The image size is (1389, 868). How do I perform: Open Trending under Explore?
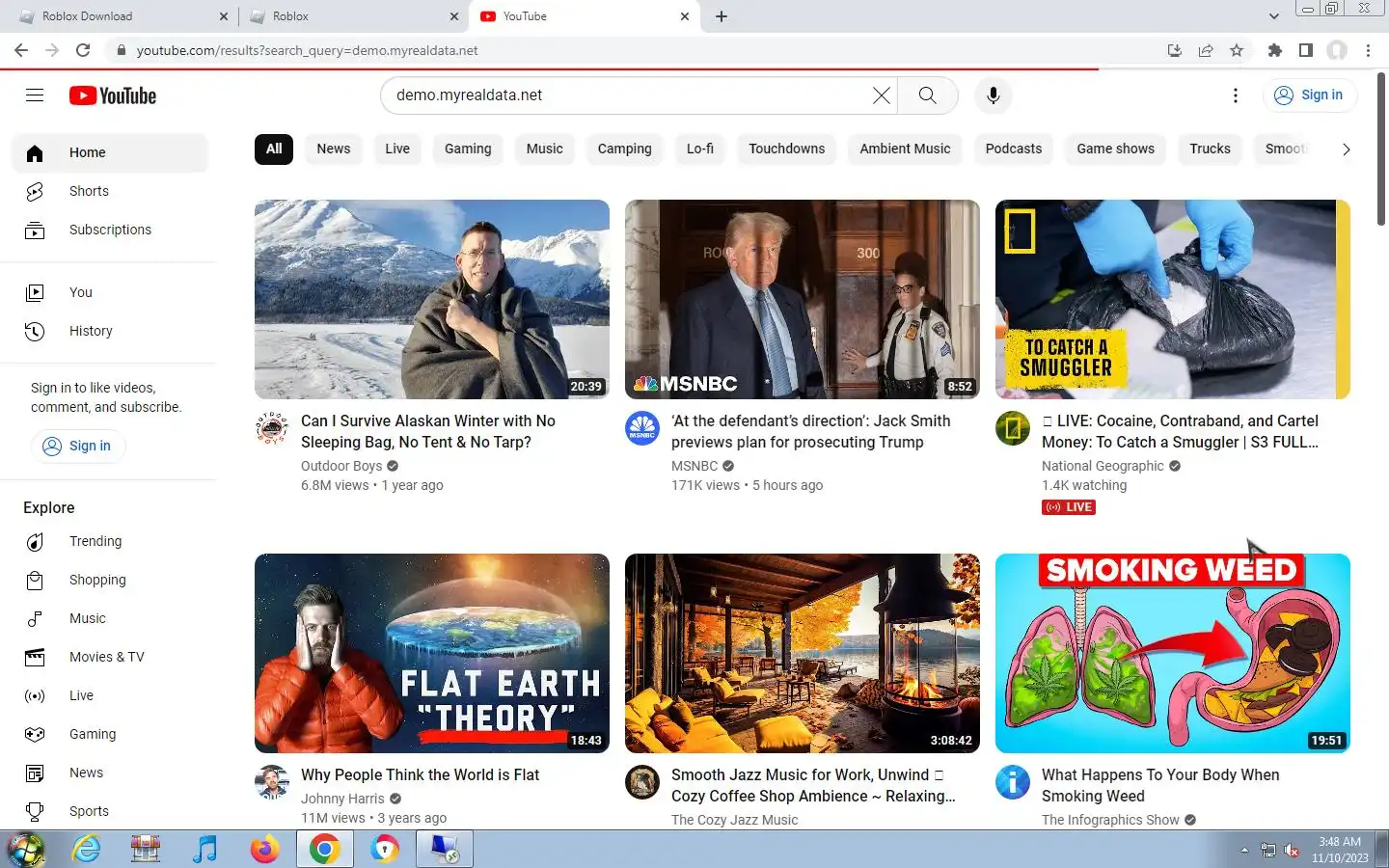click(110, 541)
